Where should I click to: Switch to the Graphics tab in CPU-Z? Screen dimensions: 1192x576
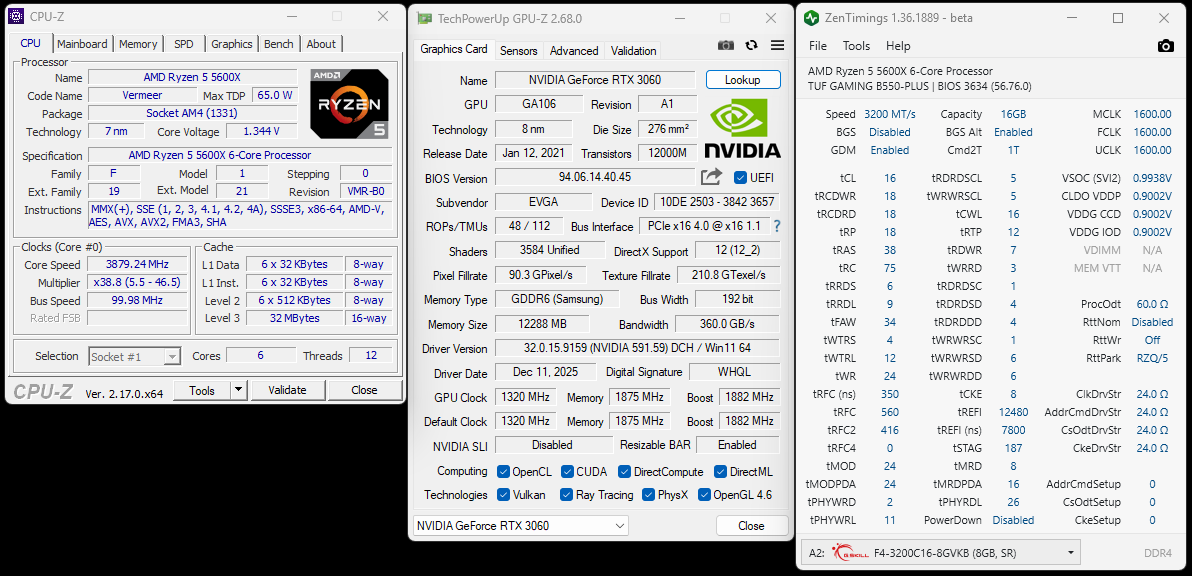click(232, 44)
